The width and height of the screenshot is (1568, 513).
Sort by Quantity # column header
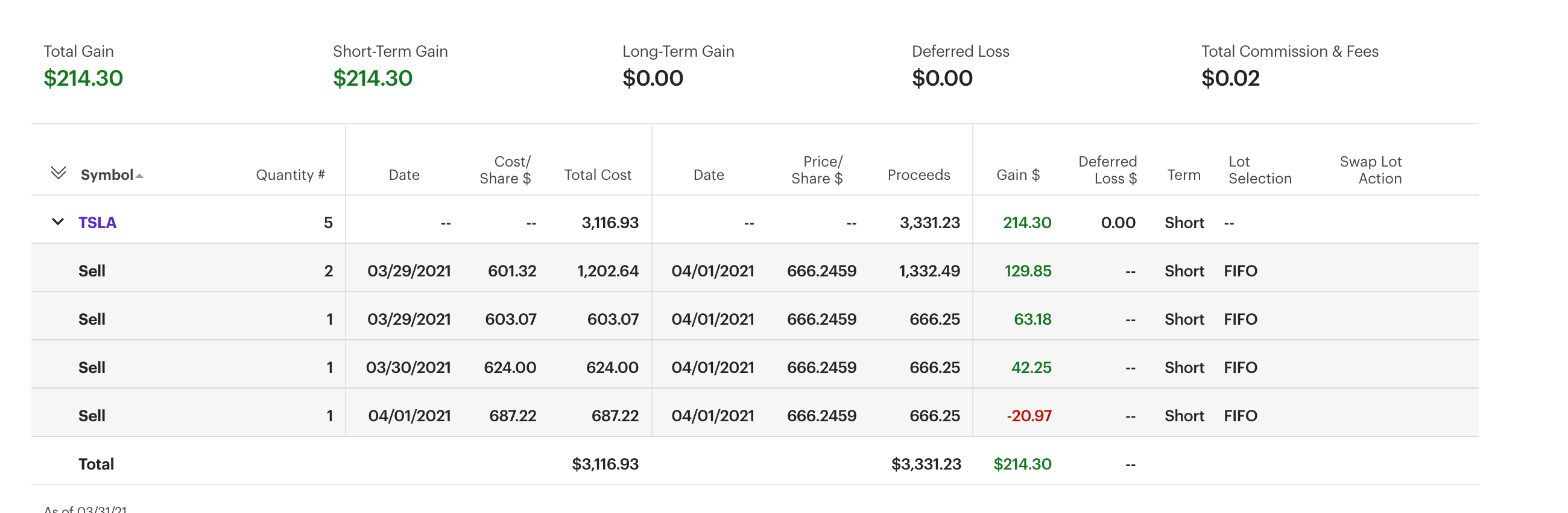tap(289, 175)
